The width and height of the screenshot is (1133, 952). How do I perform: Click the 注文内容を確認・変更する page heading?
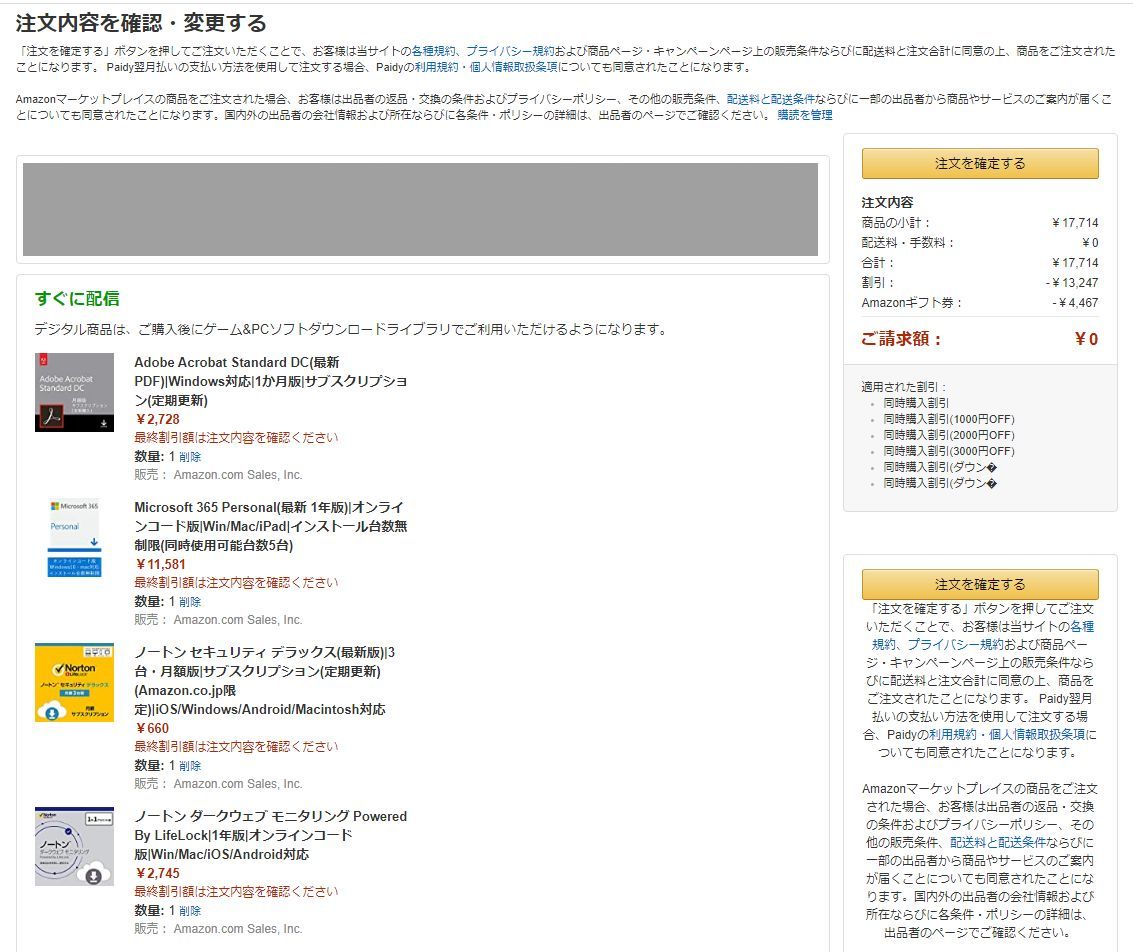click(142, 23)
